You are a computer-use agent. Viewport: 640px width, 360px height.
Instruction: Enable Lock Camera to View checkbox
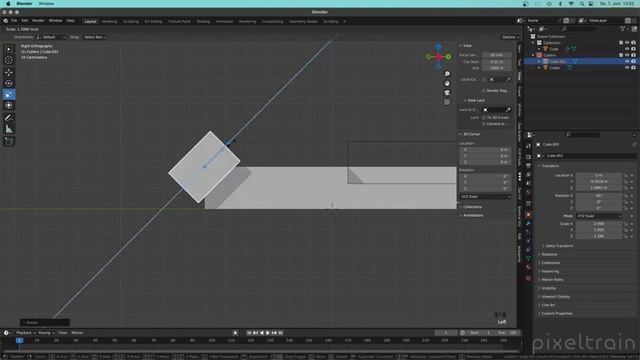point(484,124)
